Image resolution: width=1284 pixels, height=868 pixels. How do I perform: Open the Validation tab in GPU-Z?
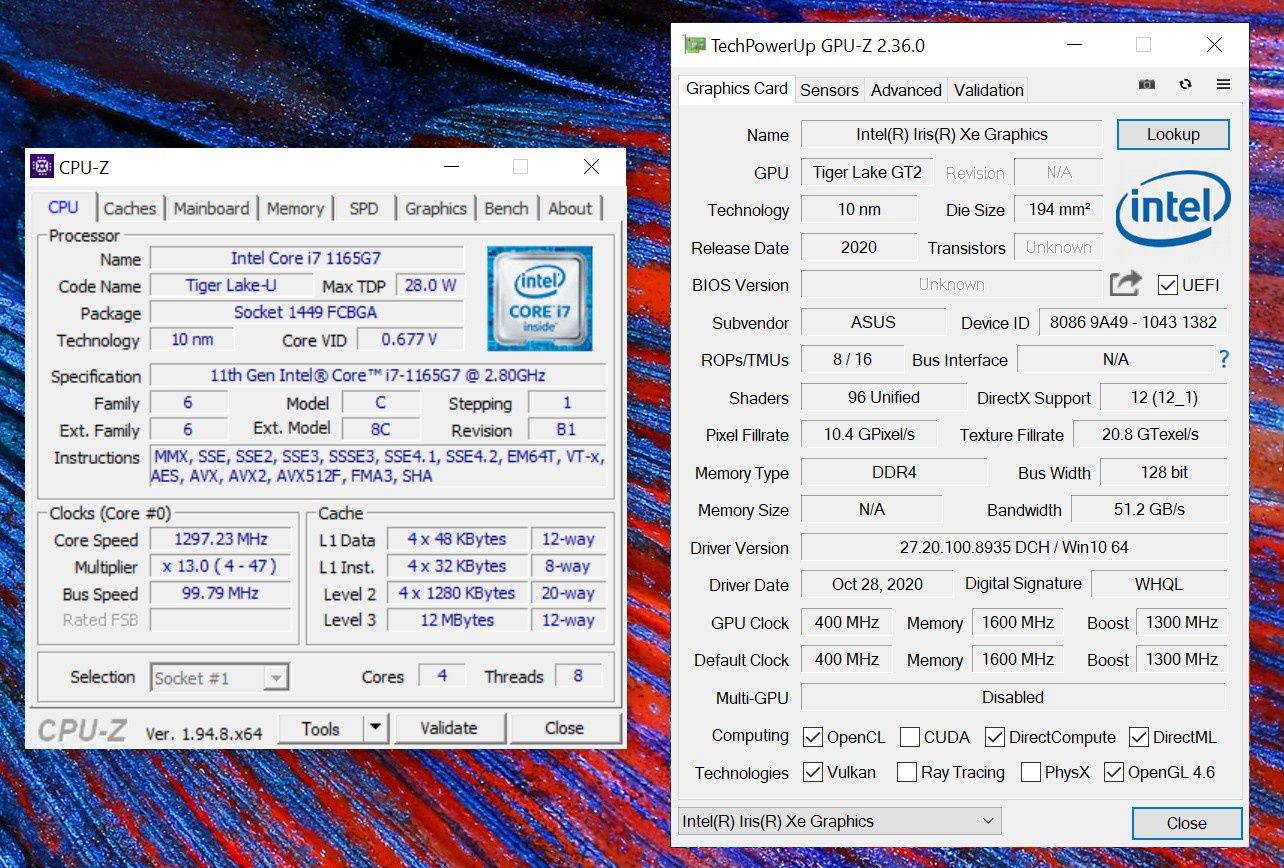coord(988,90)
